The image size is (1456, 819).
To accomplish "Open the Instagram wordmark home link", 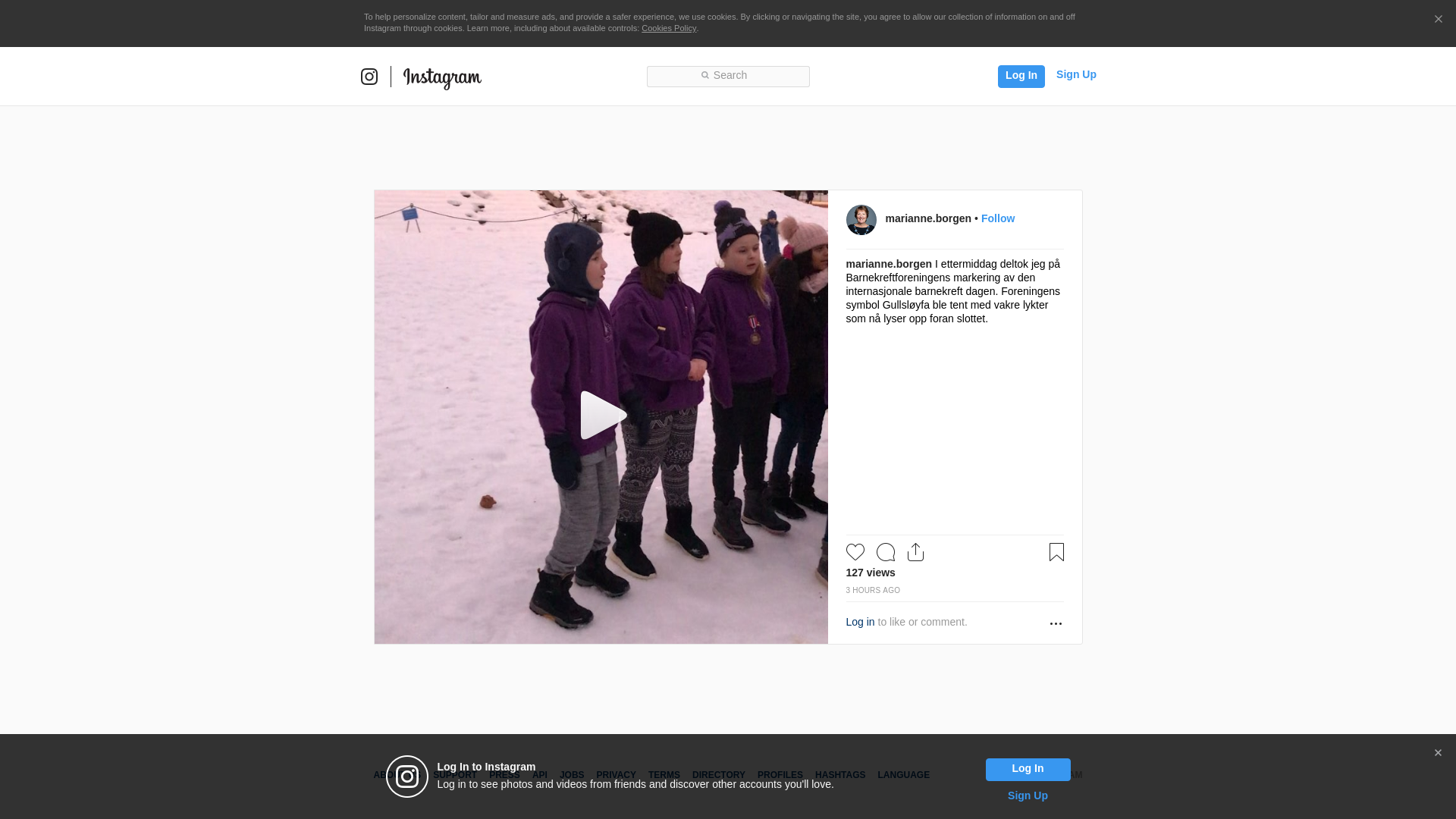I will [x=442, y=78].
